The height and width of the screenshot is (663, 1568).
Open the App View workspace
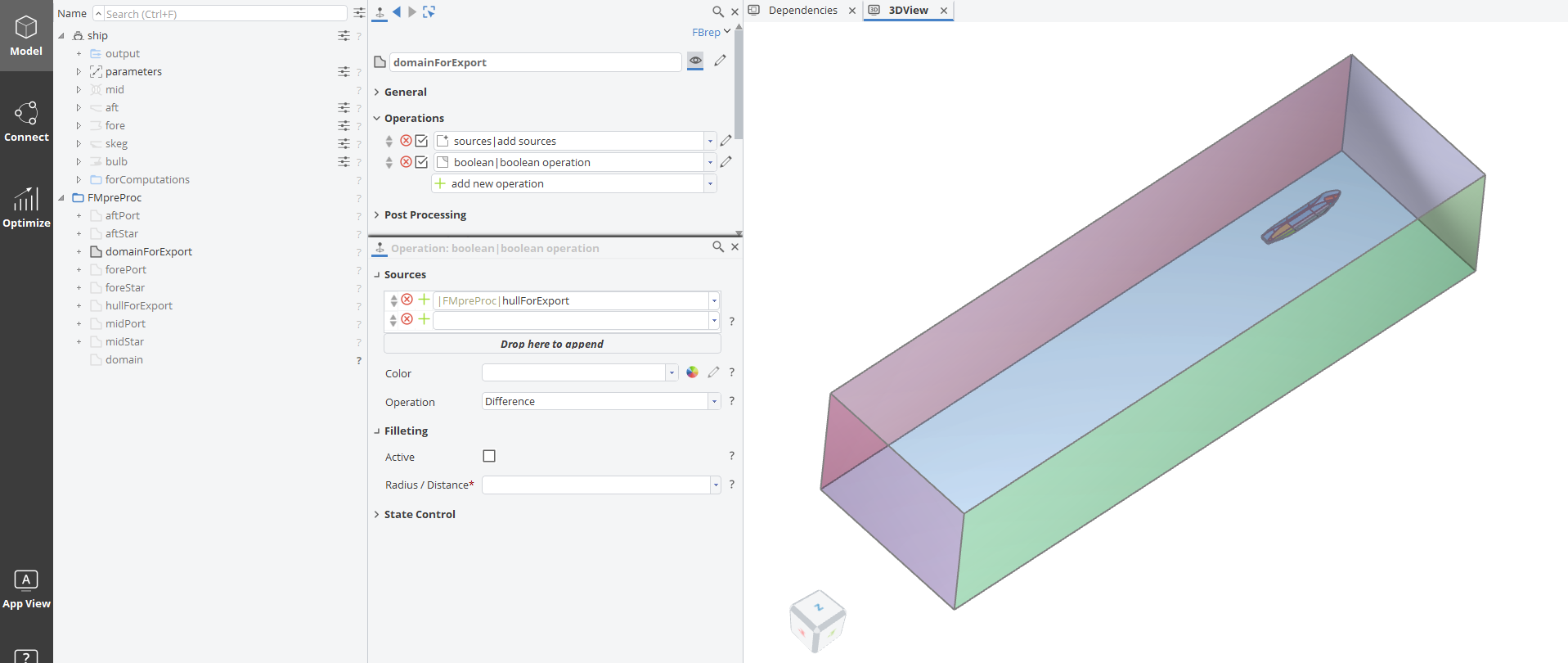[x=26, y=589]
